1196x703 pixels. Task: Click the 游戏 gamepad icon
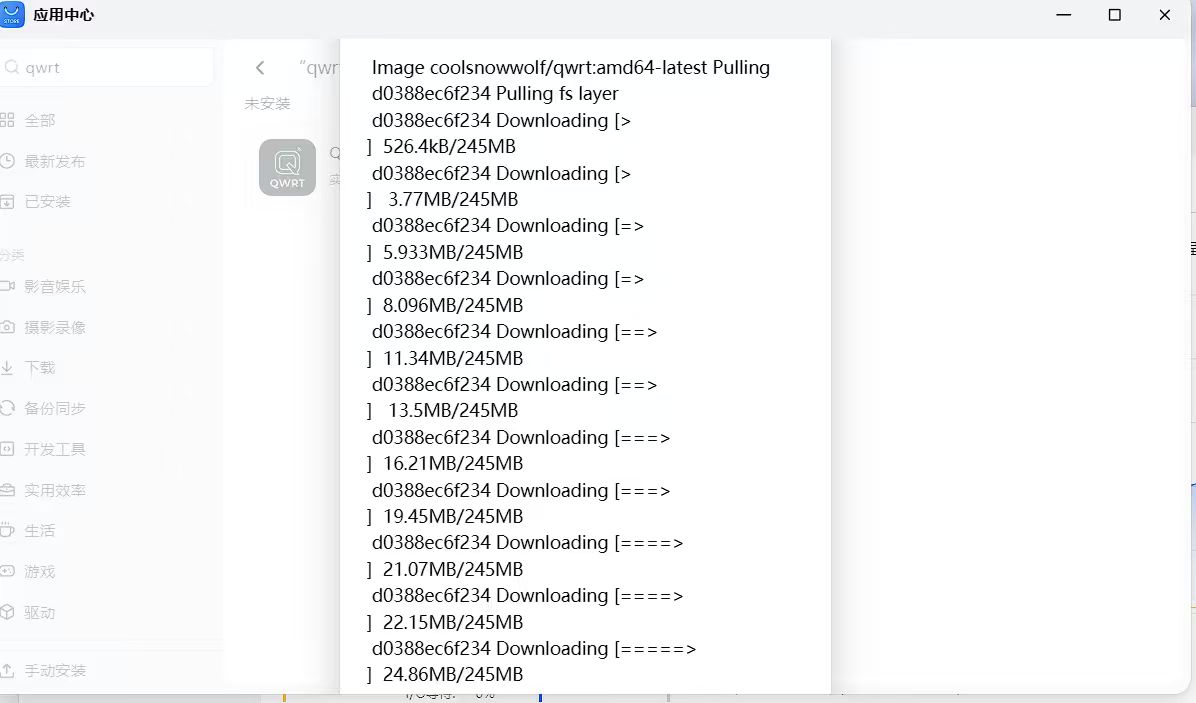(x=8, y=571)
